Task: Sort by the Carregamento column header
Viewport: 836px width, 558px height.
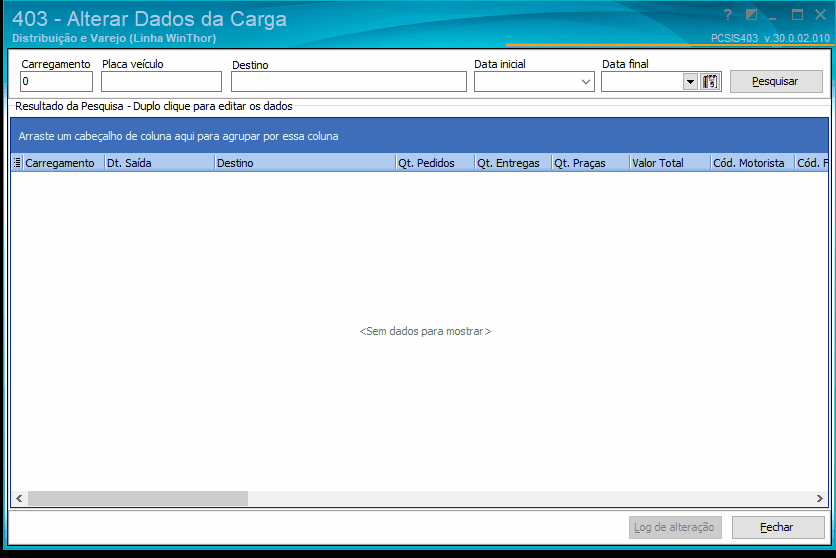Action: pyautogui.click(x=63, y=163)
